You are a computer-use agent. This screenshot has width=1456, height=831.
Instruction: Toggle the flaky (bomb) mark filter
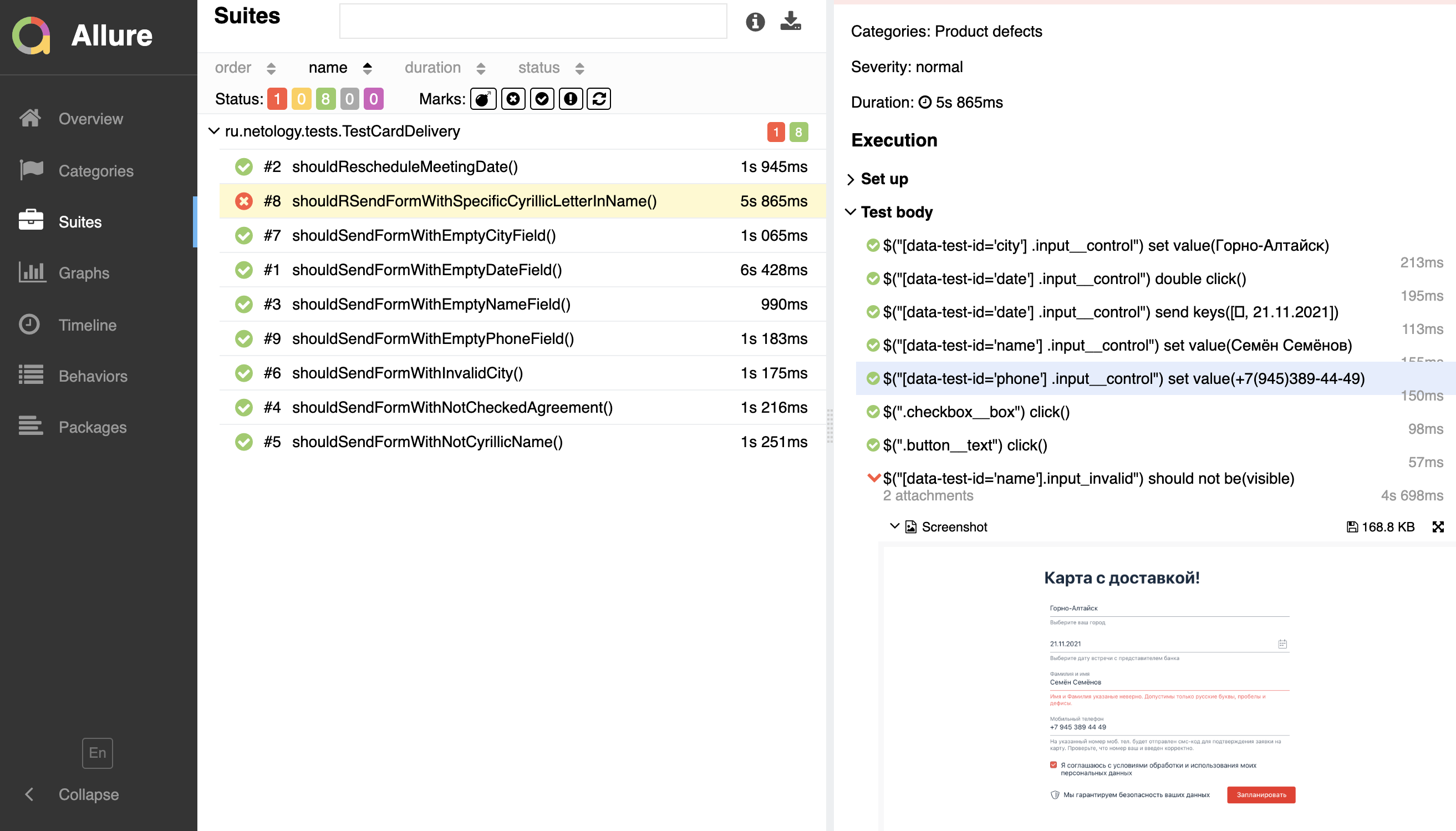point(483,99)
